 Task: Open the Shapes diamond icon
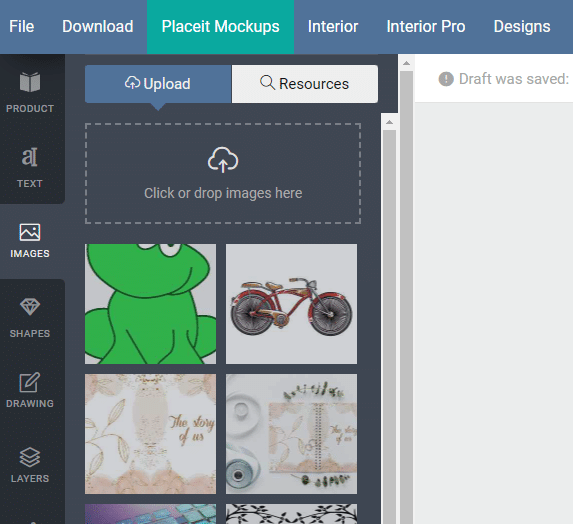(x=30, y=307)
